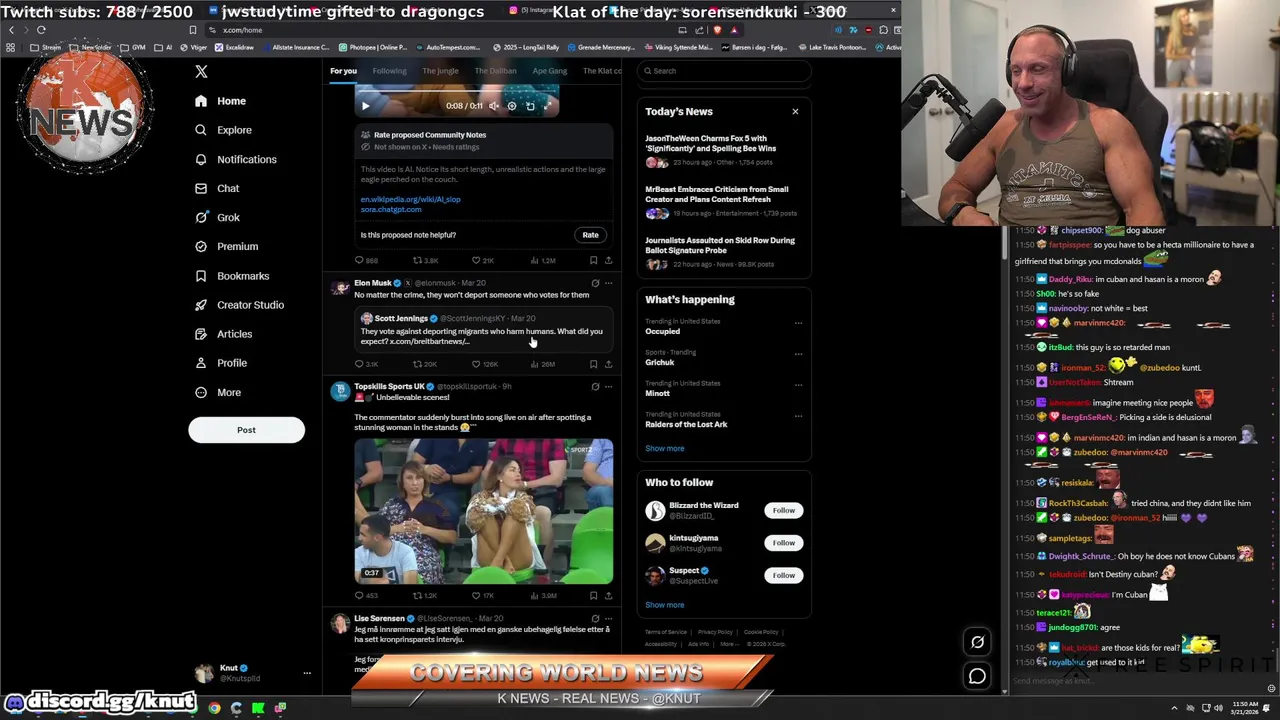Open the top video's settings gear
Screen dimensions: 1280x720
tap(511, 106)
